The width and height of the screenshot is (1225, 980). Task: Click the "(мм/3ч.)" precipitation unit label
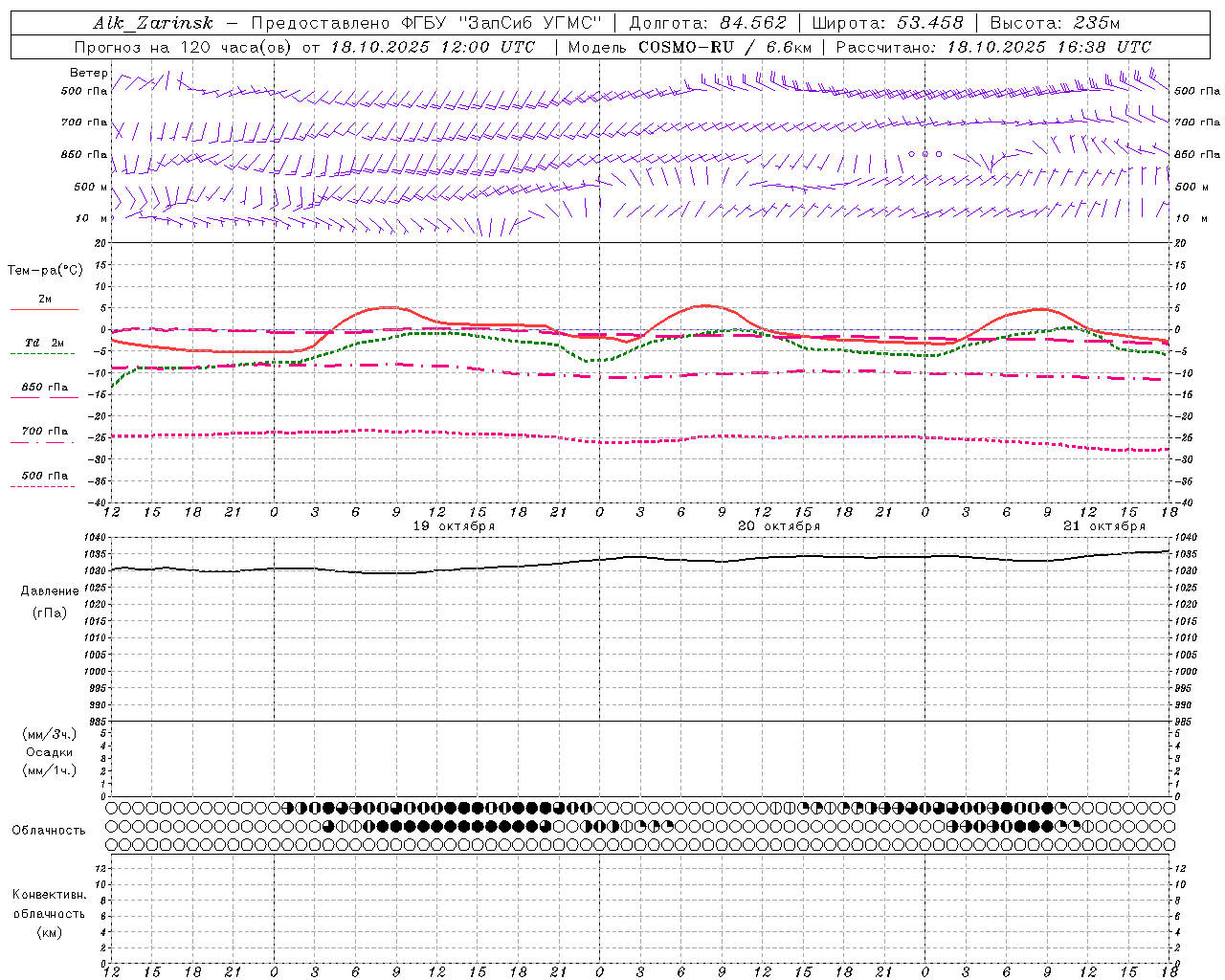50,735
